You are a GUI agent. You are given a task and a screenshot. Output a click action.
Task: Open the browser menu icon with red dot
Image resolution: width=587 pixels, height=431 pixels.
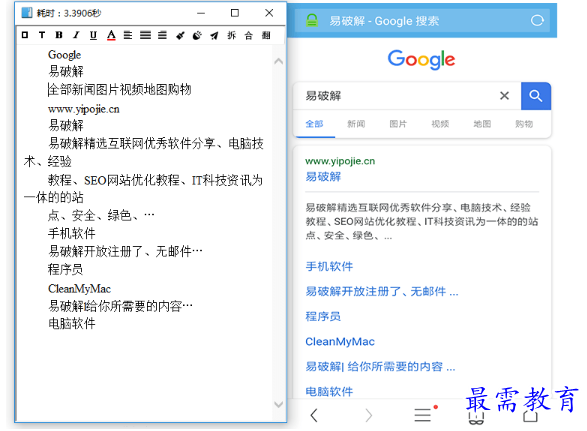(x=425, y=413)
